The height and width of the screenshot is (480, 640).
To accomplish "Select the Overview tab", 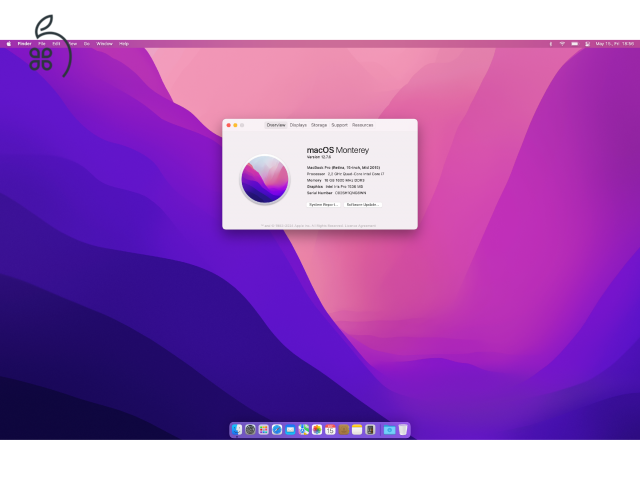I will [276, 125].
